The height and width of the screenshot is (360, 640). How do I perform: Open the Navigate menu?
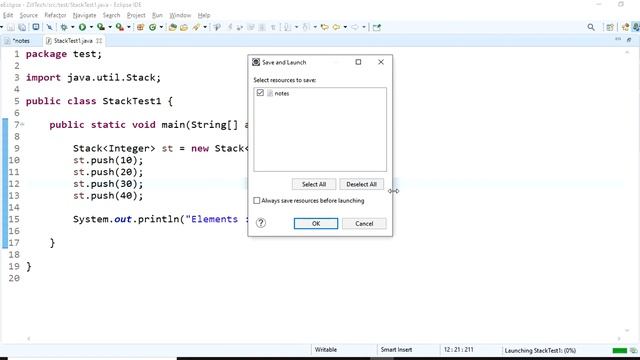pyautogui.click(x=84, y=15)
